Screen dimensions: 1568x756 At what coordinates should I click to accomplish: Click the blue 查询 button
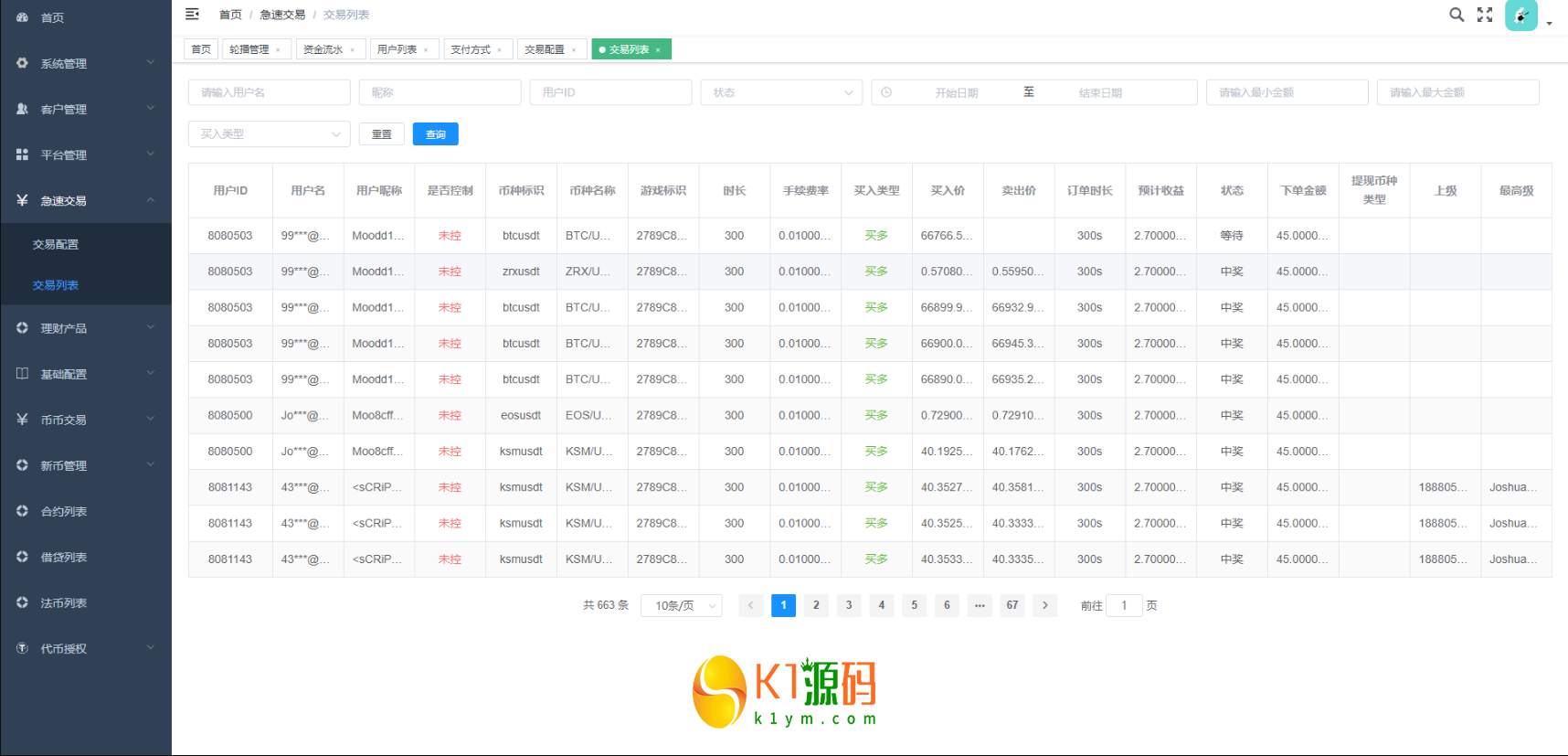(x=435, y=134)
